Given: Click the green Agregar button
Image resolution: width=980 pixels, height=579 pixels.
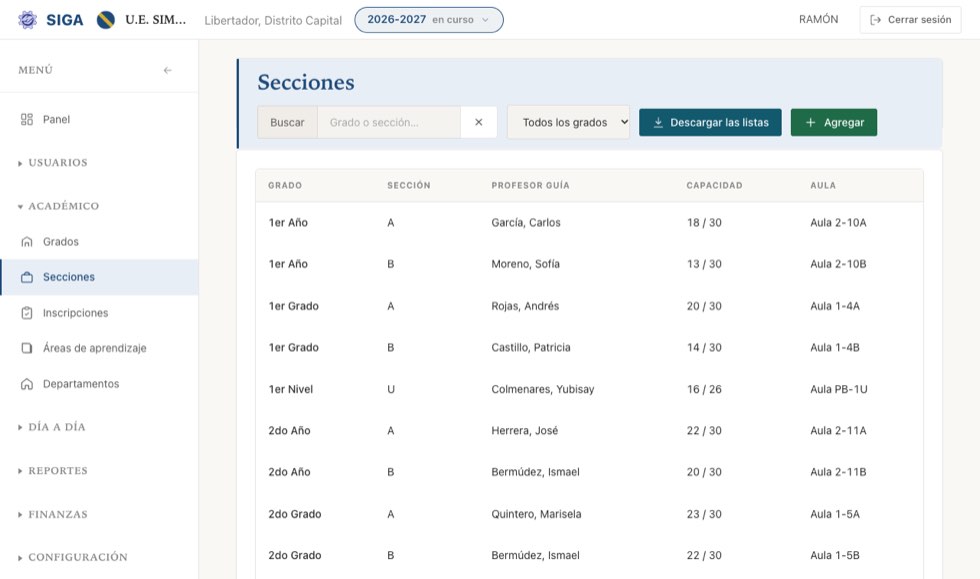Looking at the screenshot, I should tap(834, 123).
